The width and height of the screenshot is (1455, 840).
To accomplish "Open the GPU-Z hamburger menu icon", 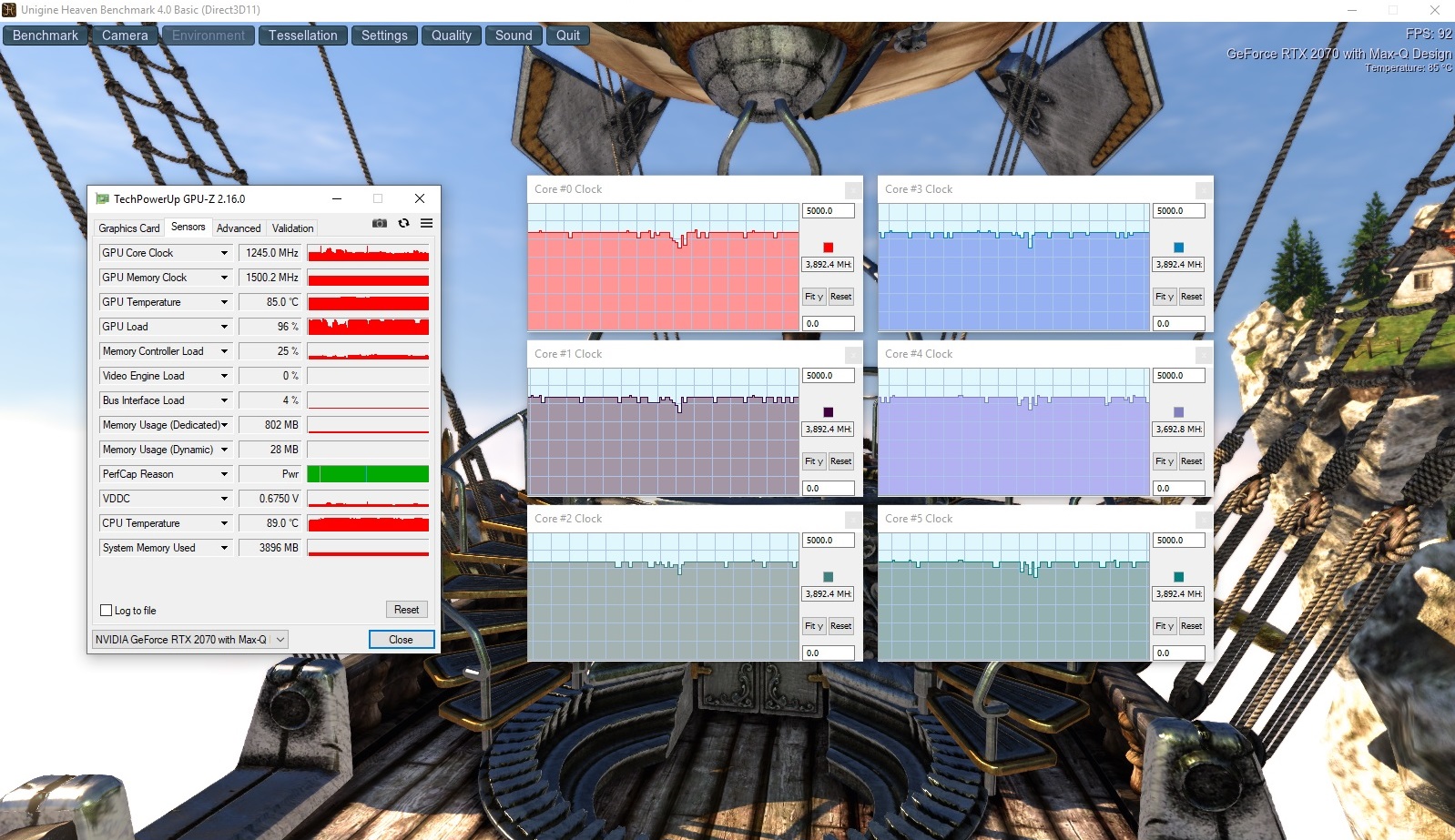I will (x=426, y=224).
